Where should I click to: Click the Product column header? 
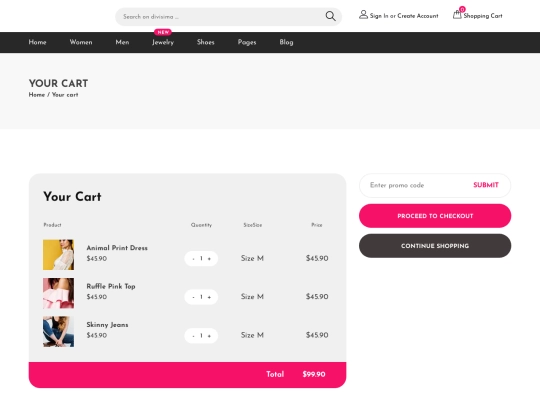click(52, 225)
